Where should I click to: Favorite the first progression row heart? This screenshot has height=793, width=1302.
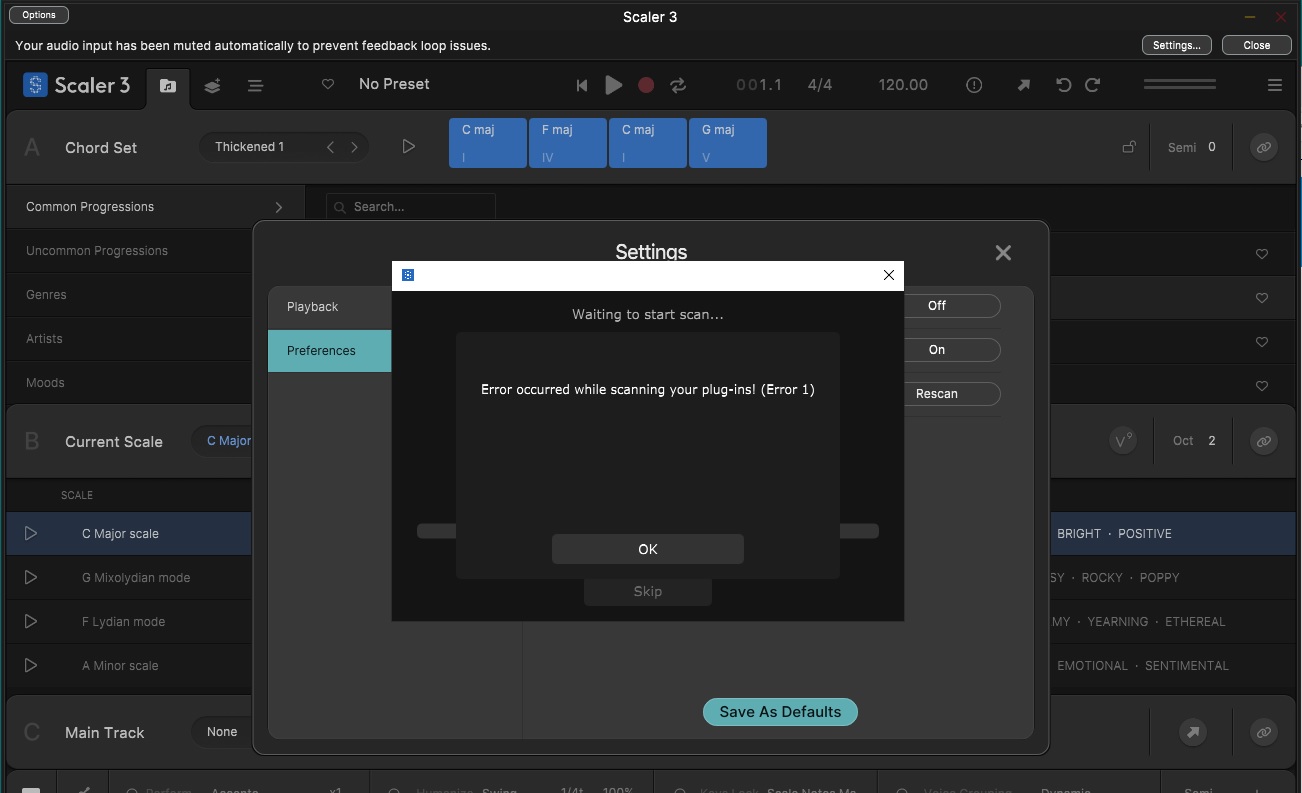(x=1262, y=254)
